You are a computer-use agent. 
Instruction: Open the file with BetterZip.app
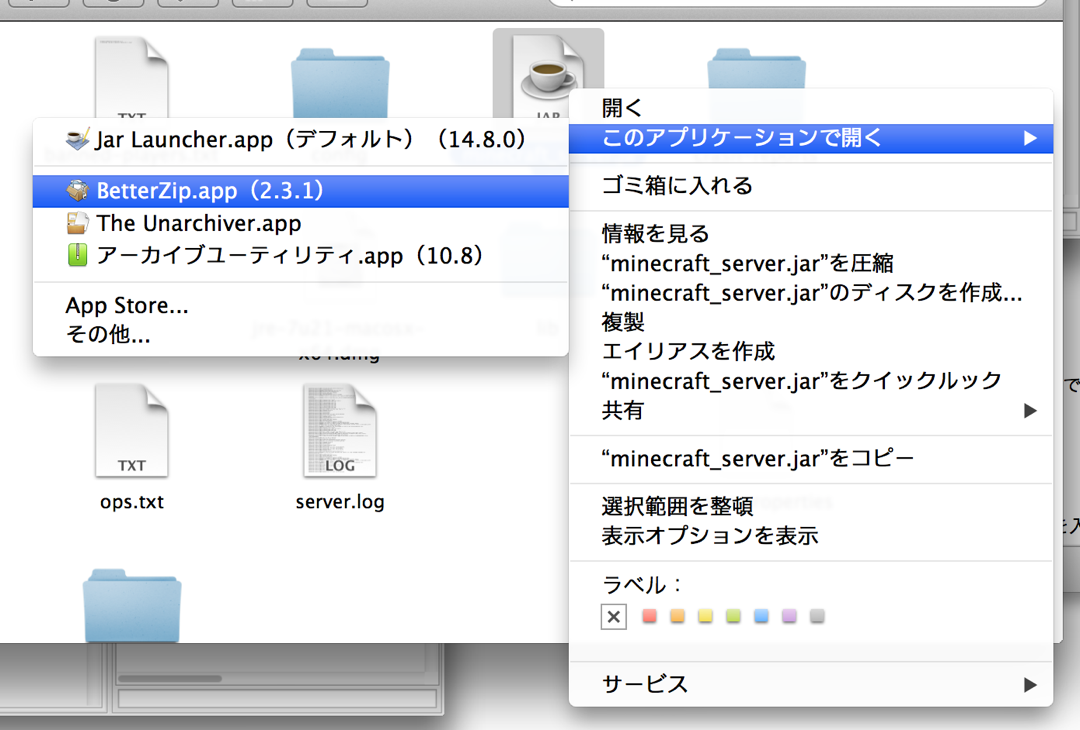(300, 191)
